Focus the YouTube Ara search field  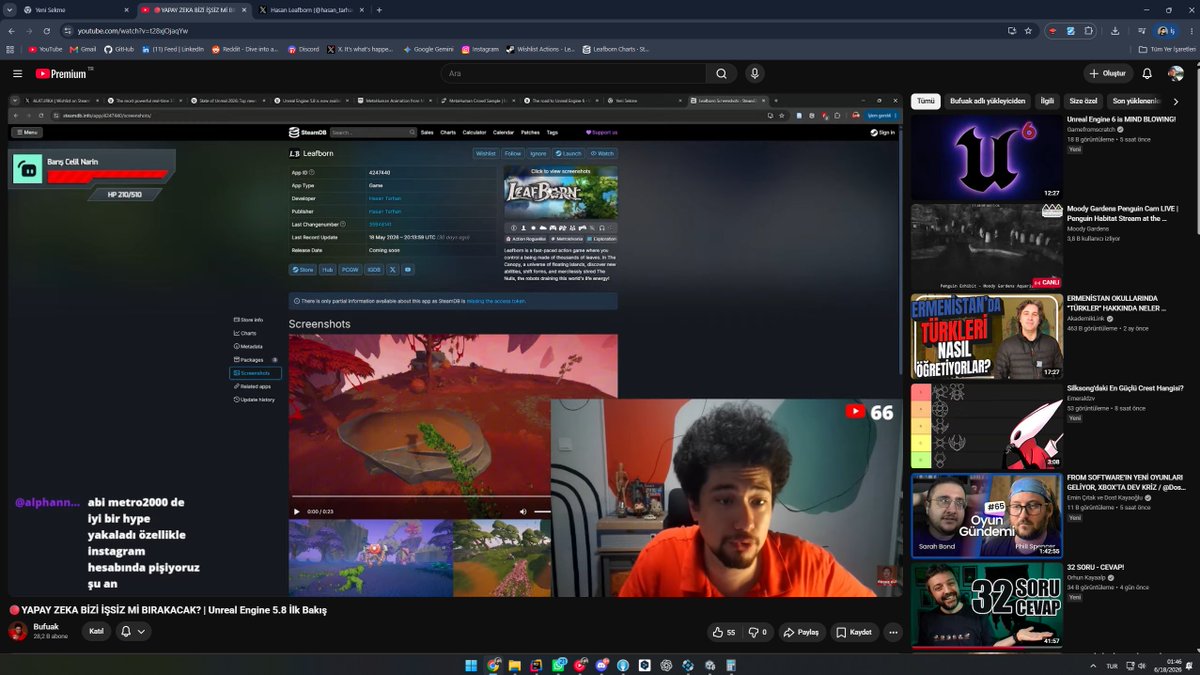(572, 73)
